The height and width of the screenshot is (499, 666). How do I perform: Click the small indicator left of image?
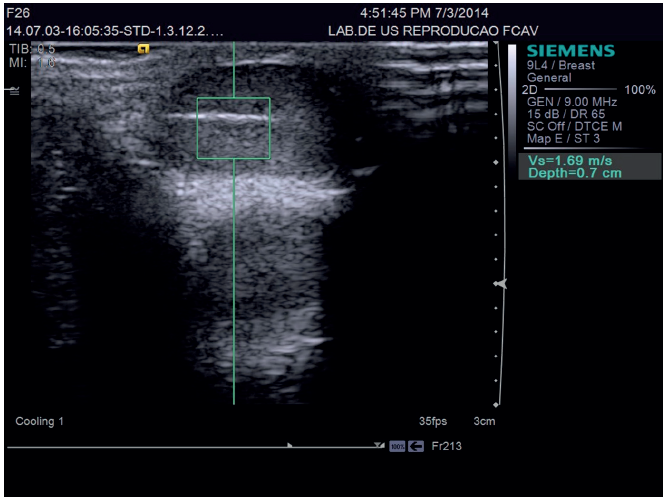click(14, 90)
